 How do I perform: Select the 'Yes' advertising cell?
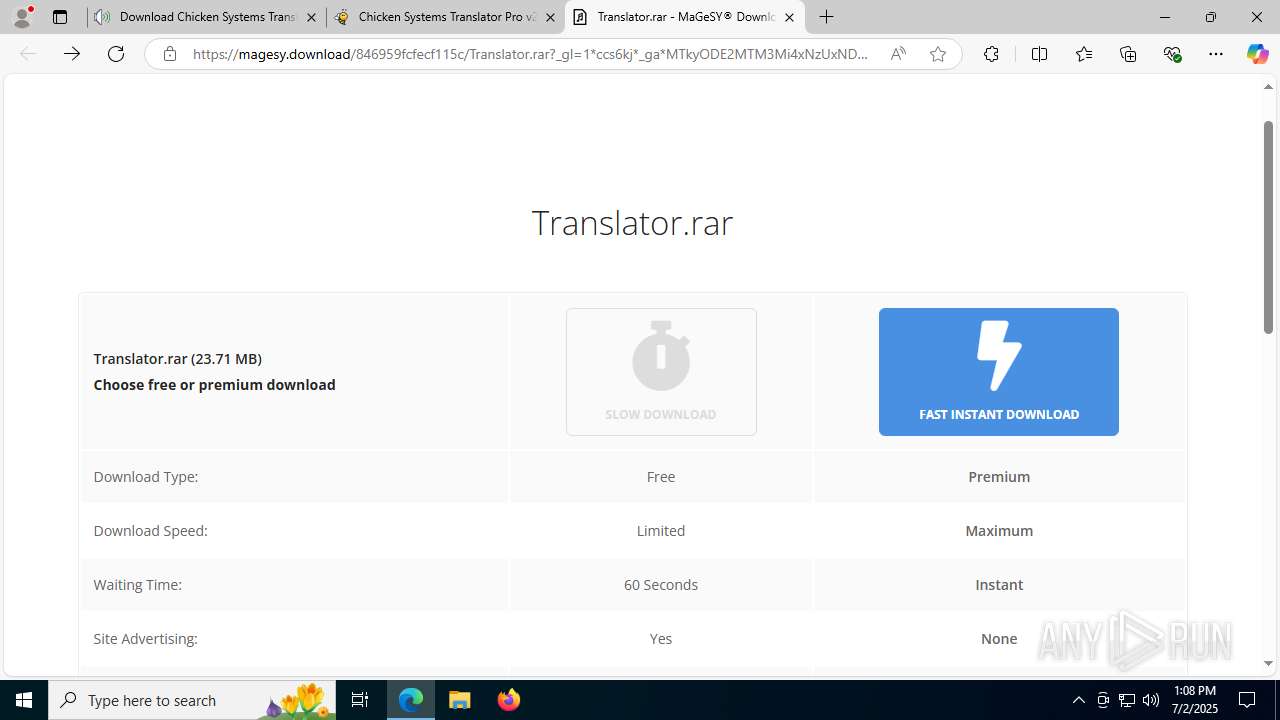click(x=661, y=638)
